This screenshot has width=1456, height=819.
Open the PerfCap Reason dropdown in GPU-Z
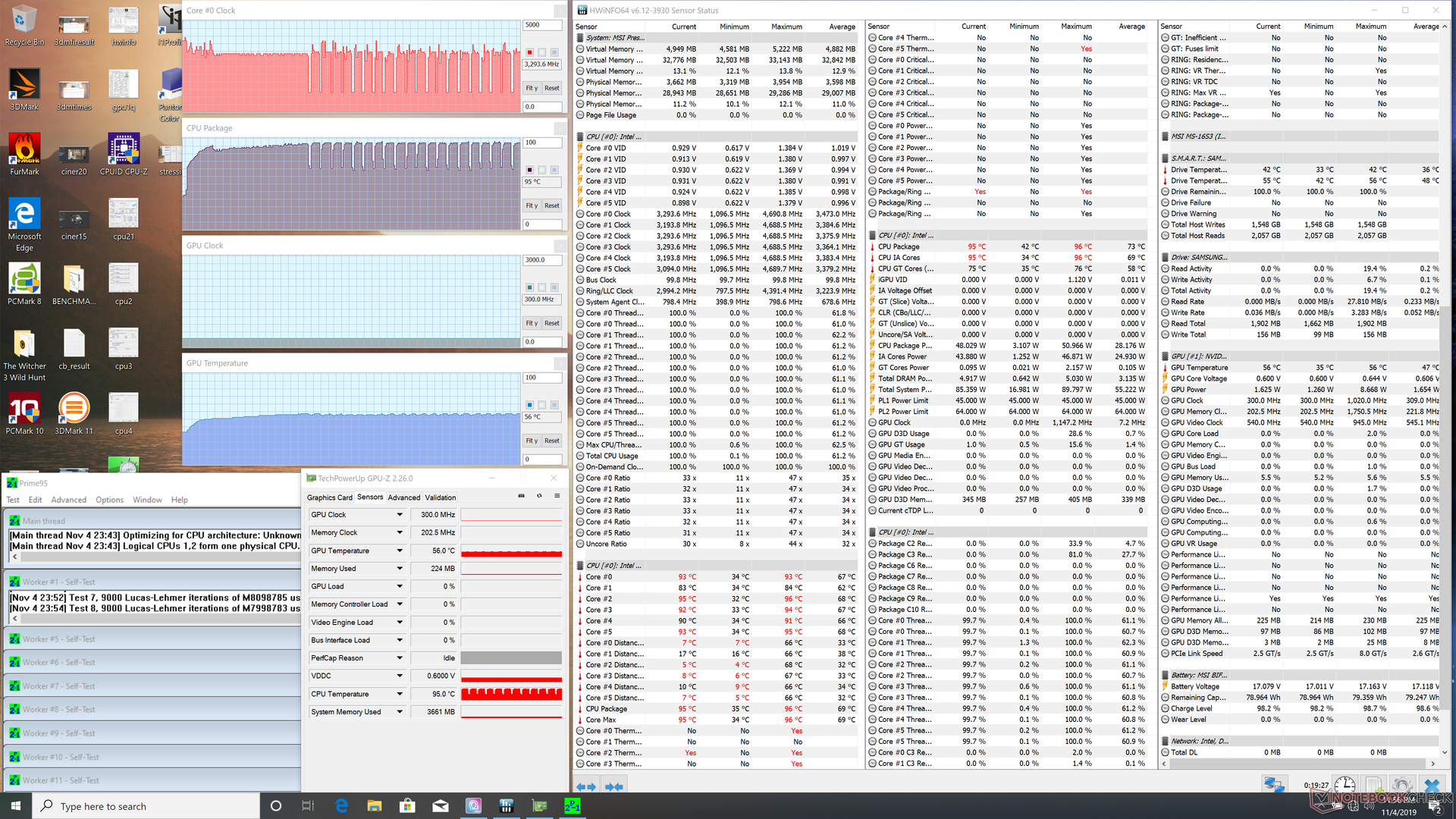point(400,658)
